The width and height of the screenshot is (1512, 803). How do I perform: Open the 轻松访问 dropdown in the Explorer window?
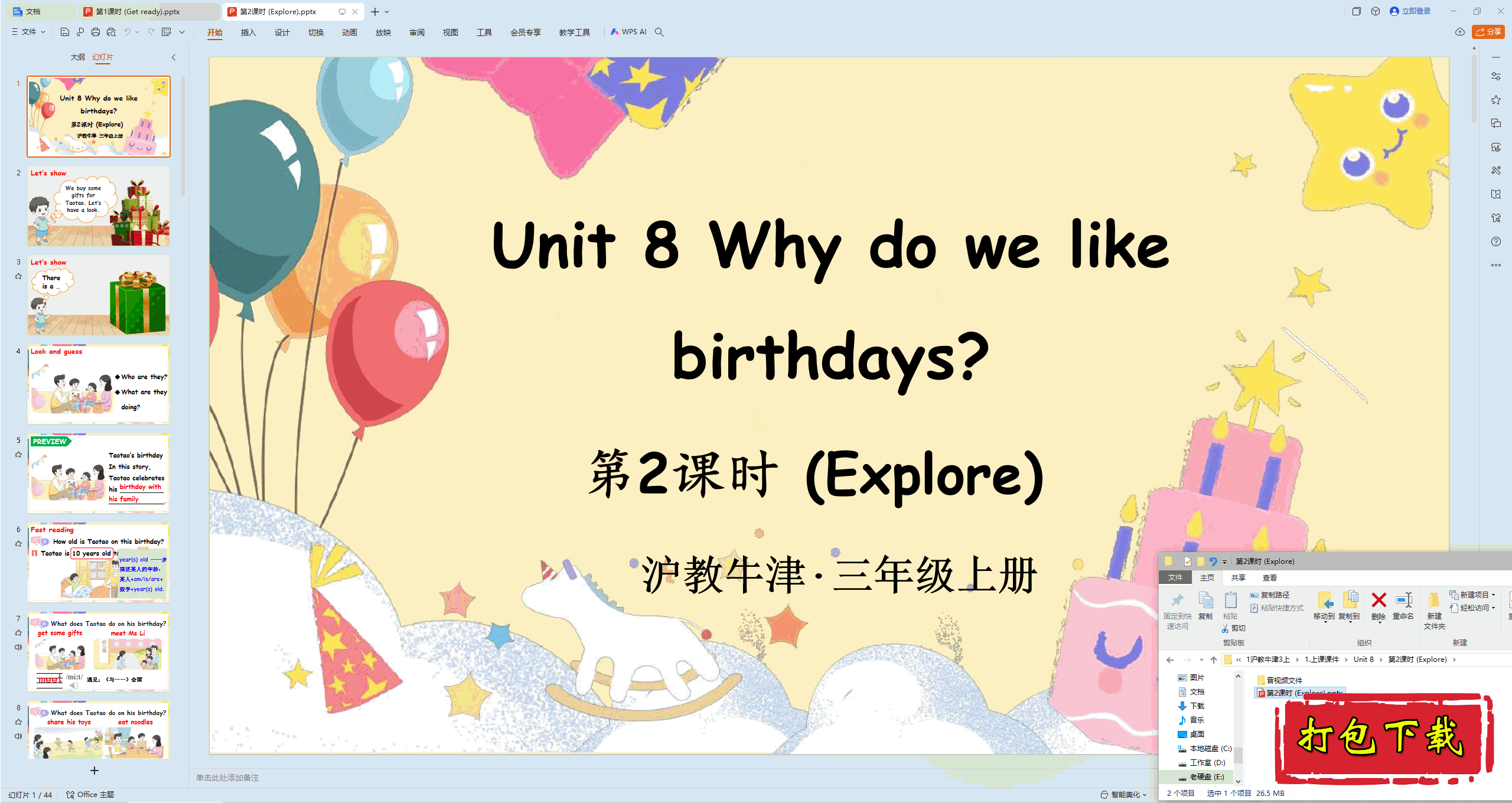(x=1472, y=608)
